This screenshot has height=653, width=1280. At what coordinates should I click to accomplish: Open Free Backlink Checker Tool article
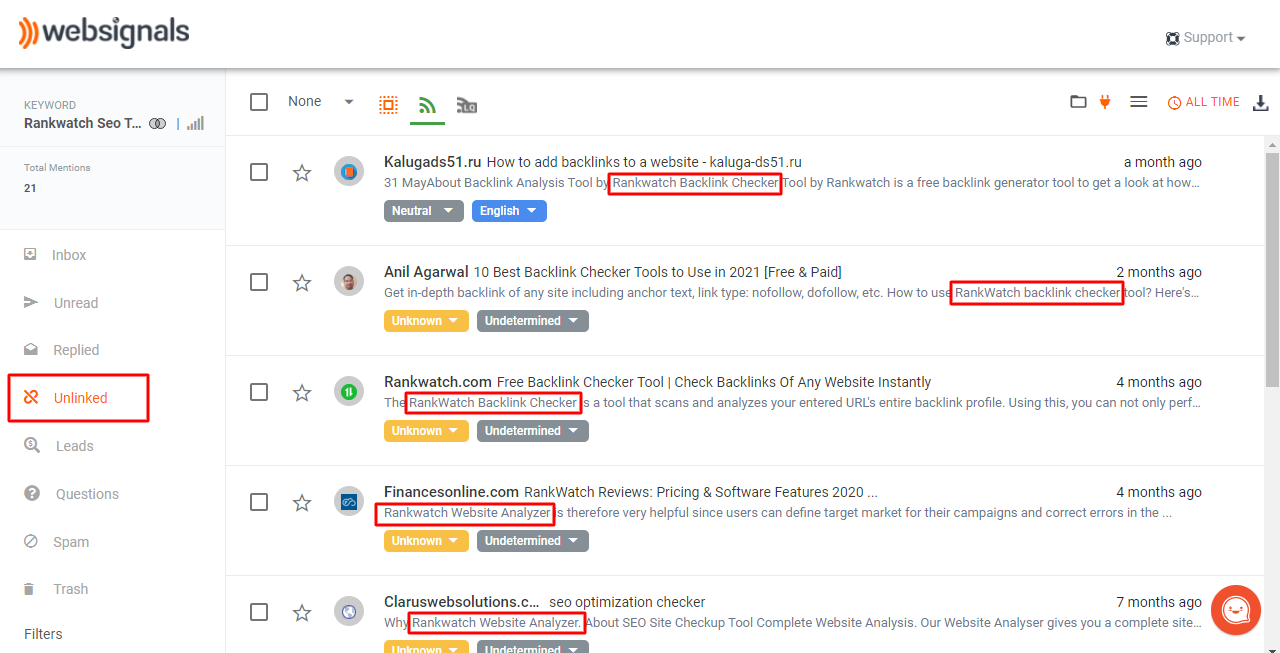pos(714,382)
